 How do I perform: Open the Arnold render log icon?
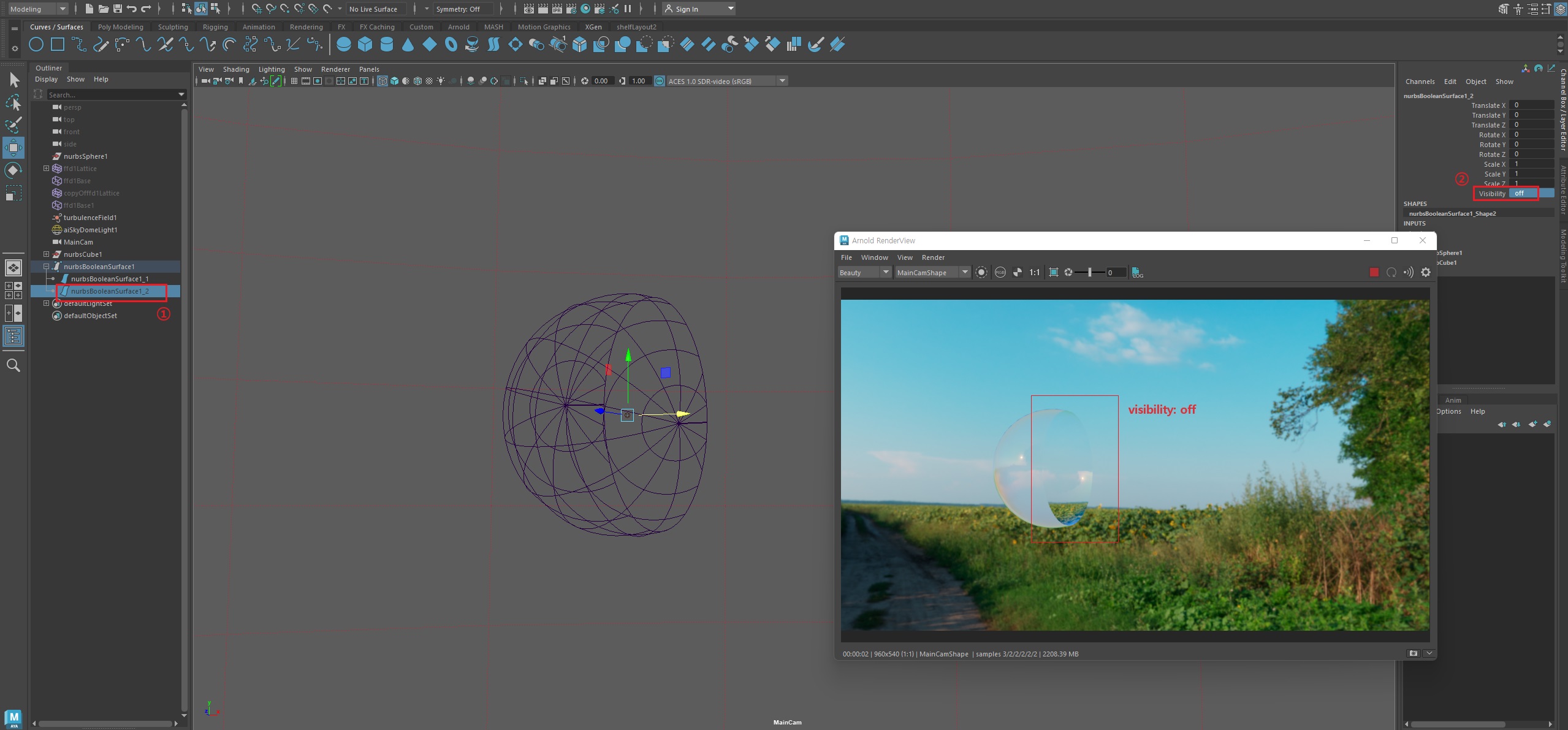pyautogui.click(x=1137, y=272)
